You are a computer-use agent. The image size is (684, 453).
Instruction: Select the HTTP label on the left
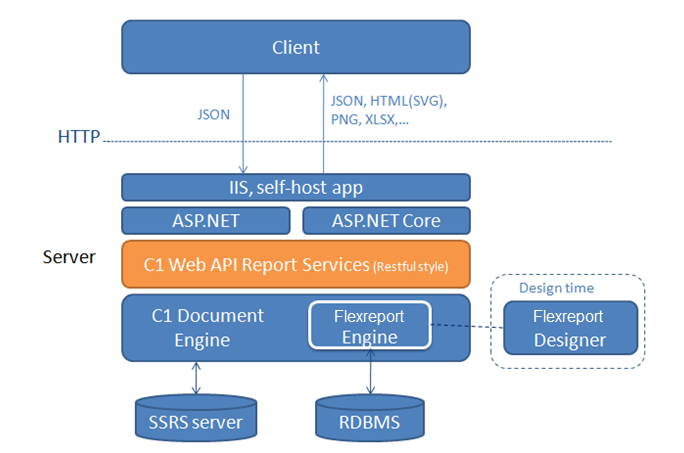(x=78, y=137)
